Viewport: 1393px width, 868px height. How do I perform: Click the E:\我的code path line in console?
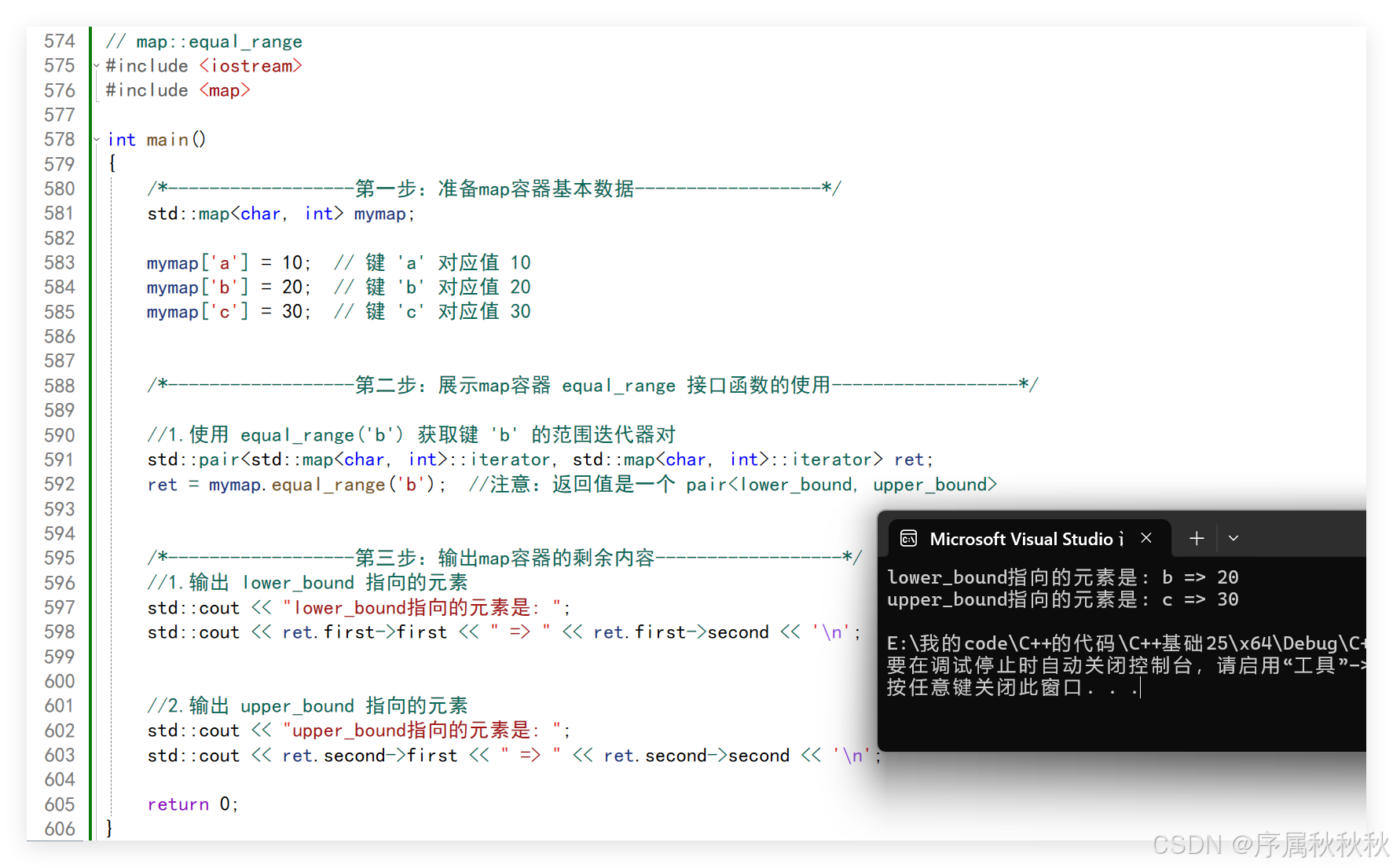[x=1126, y=643]
